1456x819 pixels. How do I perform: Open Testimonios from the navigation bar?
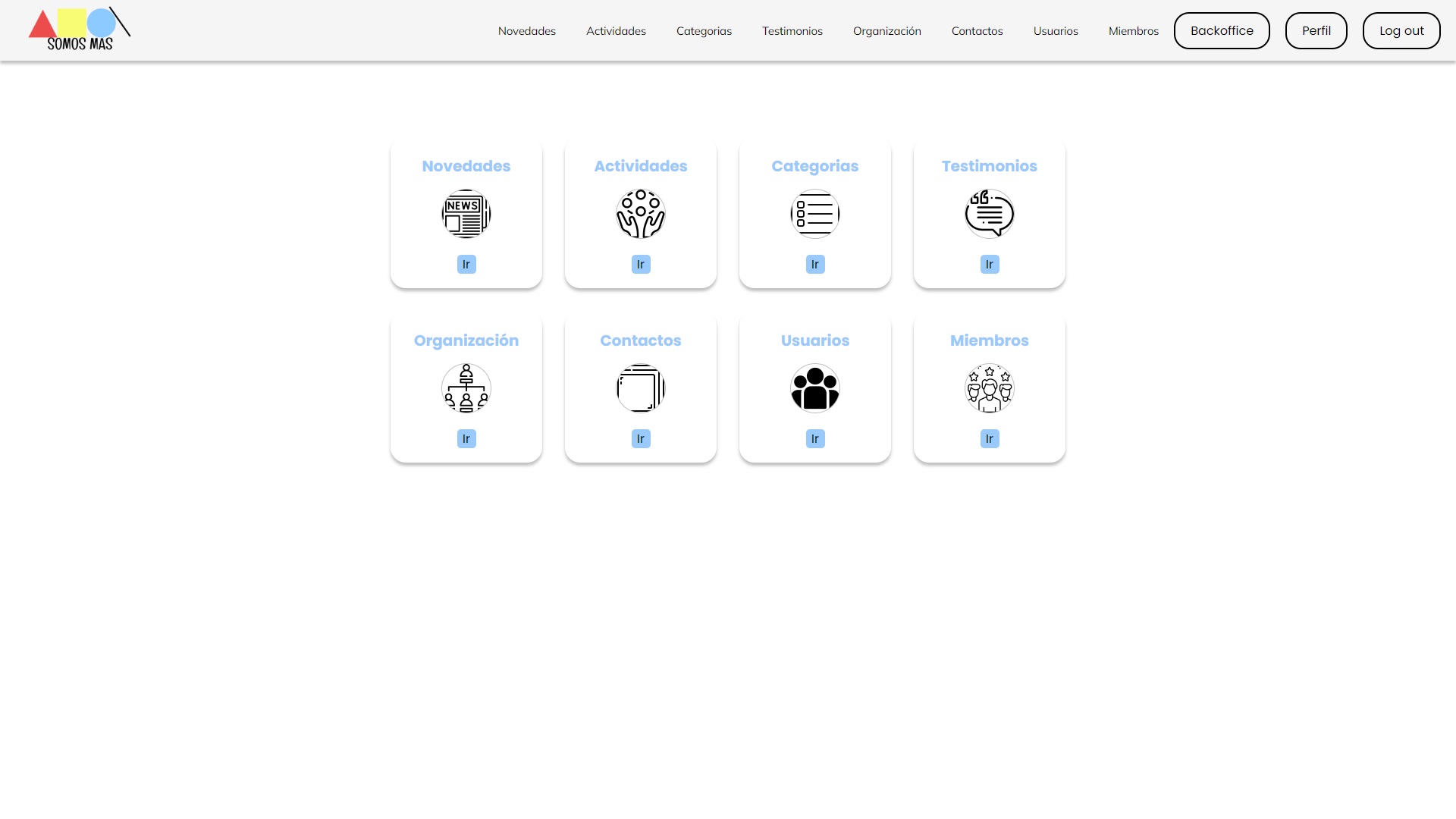[x=792, y=31]
